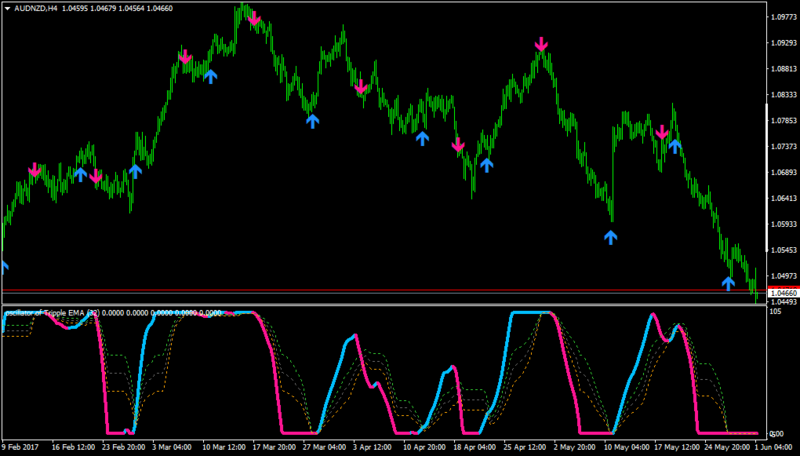Click the oscillator scale value 105
This screenshot has height=456, width=800.
[775, 311]
